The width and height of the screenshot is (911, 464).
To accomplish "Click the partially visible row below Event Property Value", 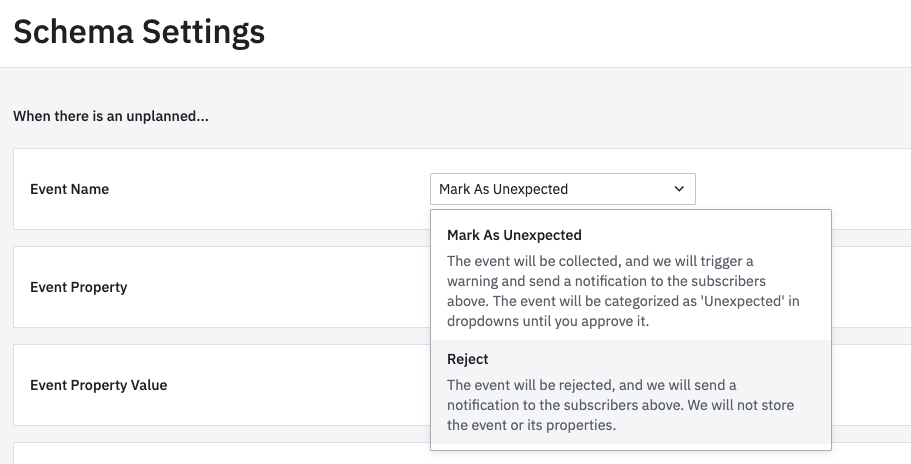I will pos(220,455).
